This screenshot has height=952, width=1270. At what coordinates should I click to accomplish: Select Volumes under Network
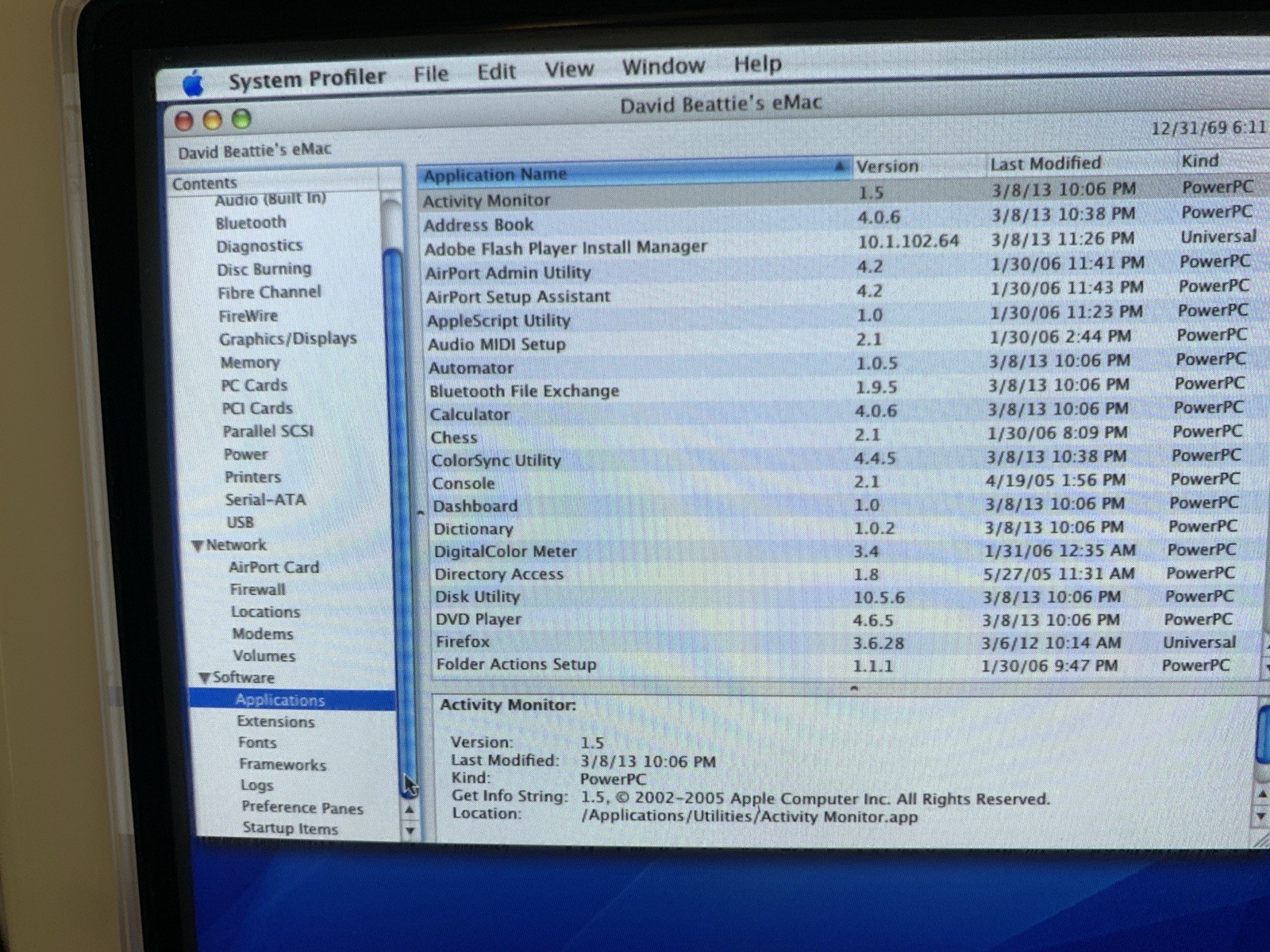pyautogui.click(x=264, y=656)
